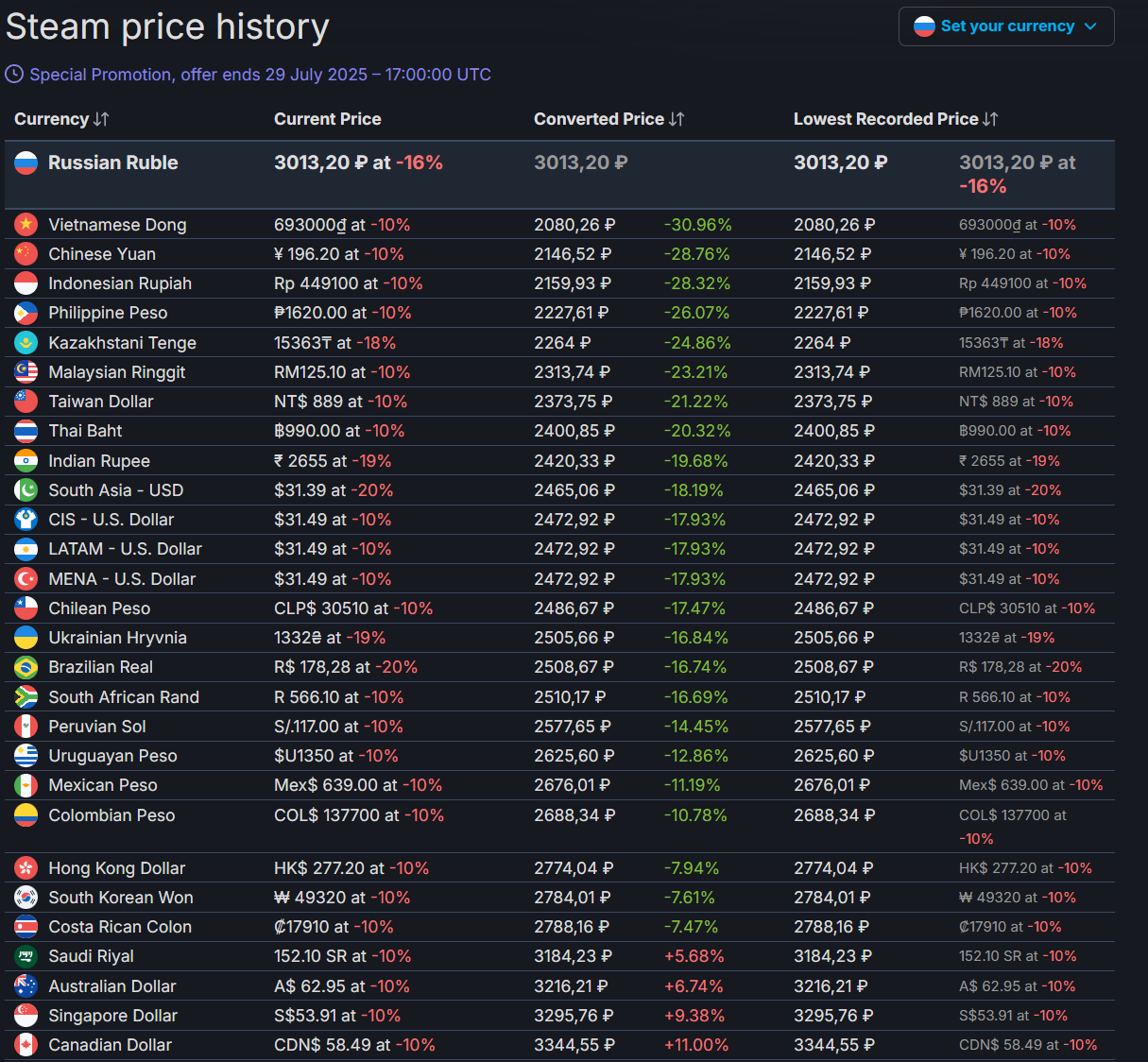Click the Ukrainian Hryvnia currency name
1148x1062 pixels.
pos(117,638)
